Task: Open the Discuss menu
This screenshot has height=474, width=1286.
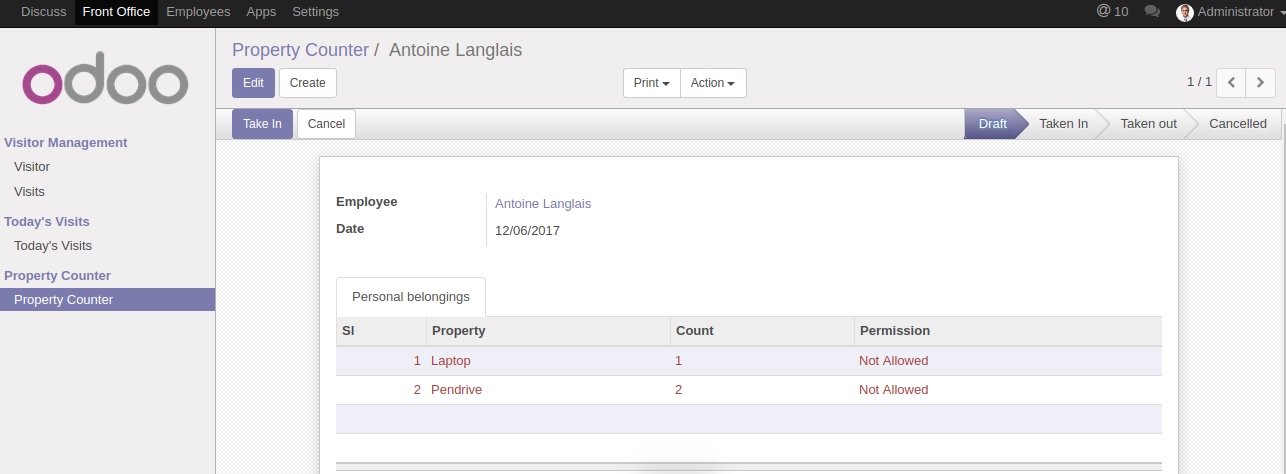Action: [43, 12]
